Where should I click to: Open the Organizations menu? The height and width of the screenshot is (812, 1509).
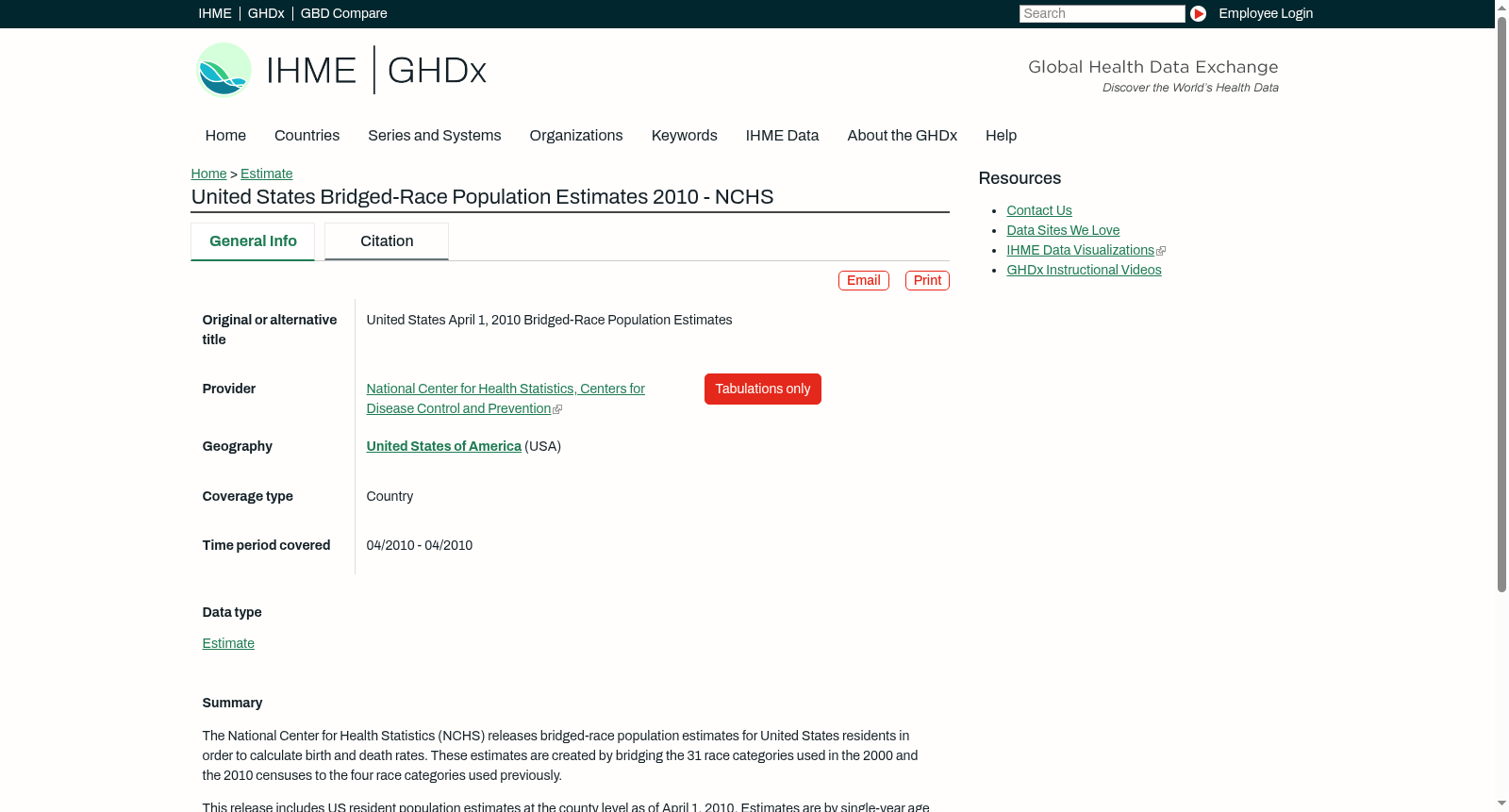(x=576, y=136)
